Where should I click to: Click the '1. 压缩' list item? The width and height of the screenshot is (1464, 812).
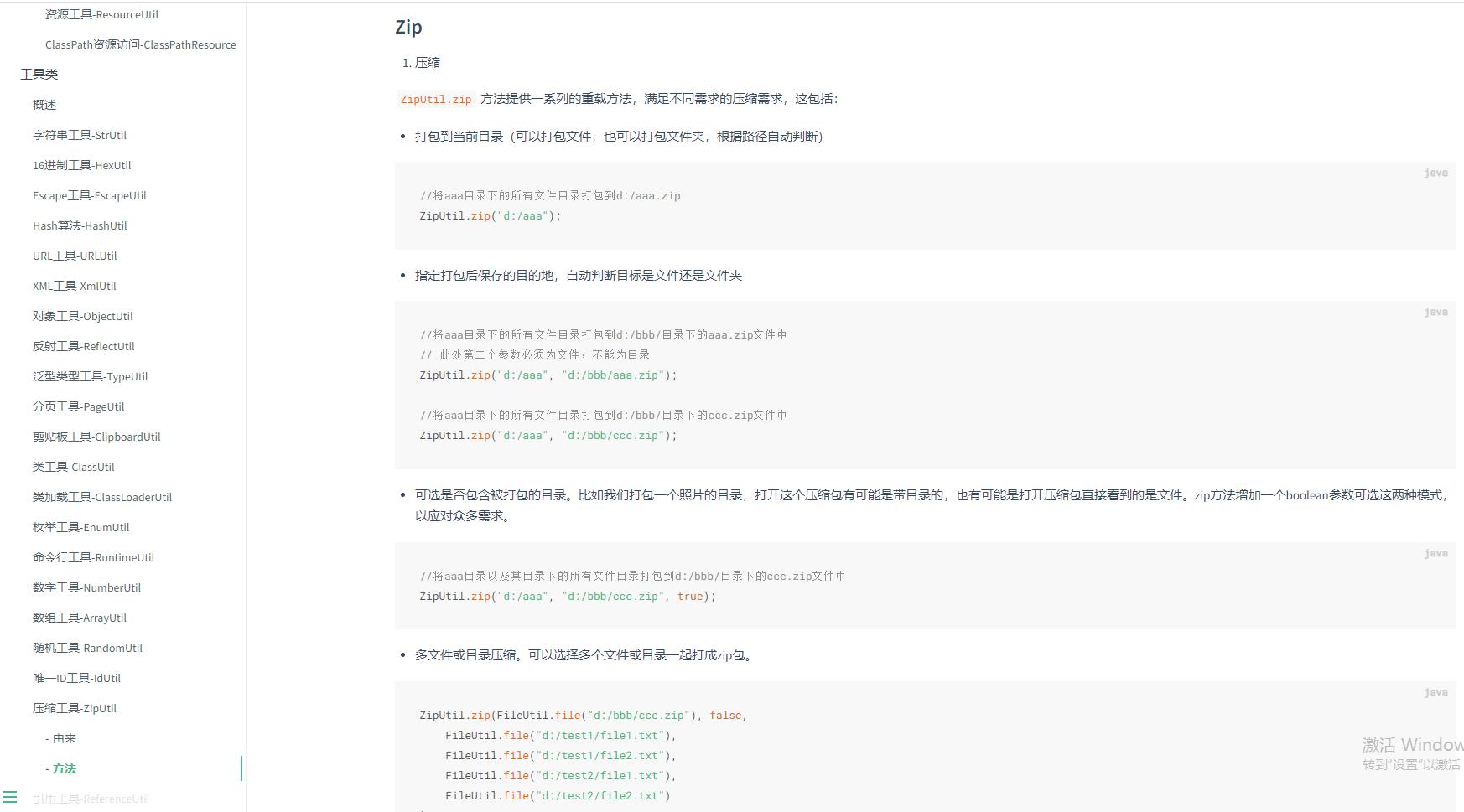[422, 63]
